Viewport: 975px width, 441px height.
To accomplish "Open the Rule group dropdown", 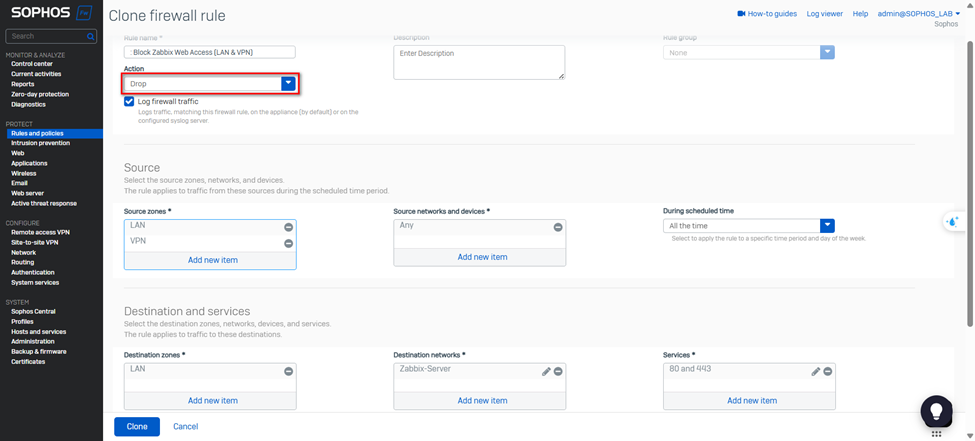I will click(x=827, y=52).
